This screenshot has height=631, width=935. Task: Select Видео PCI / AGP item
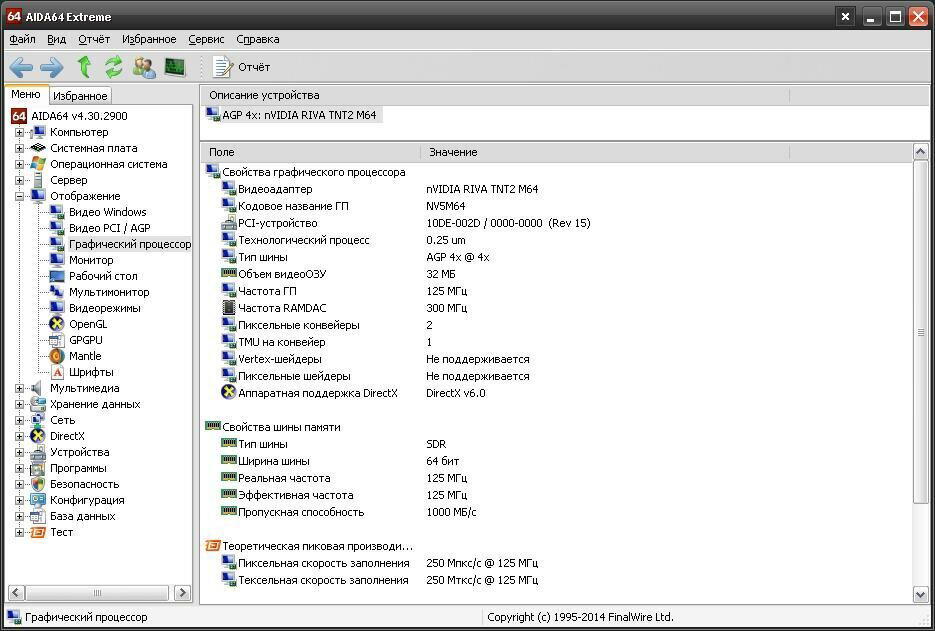click(110, 228)
